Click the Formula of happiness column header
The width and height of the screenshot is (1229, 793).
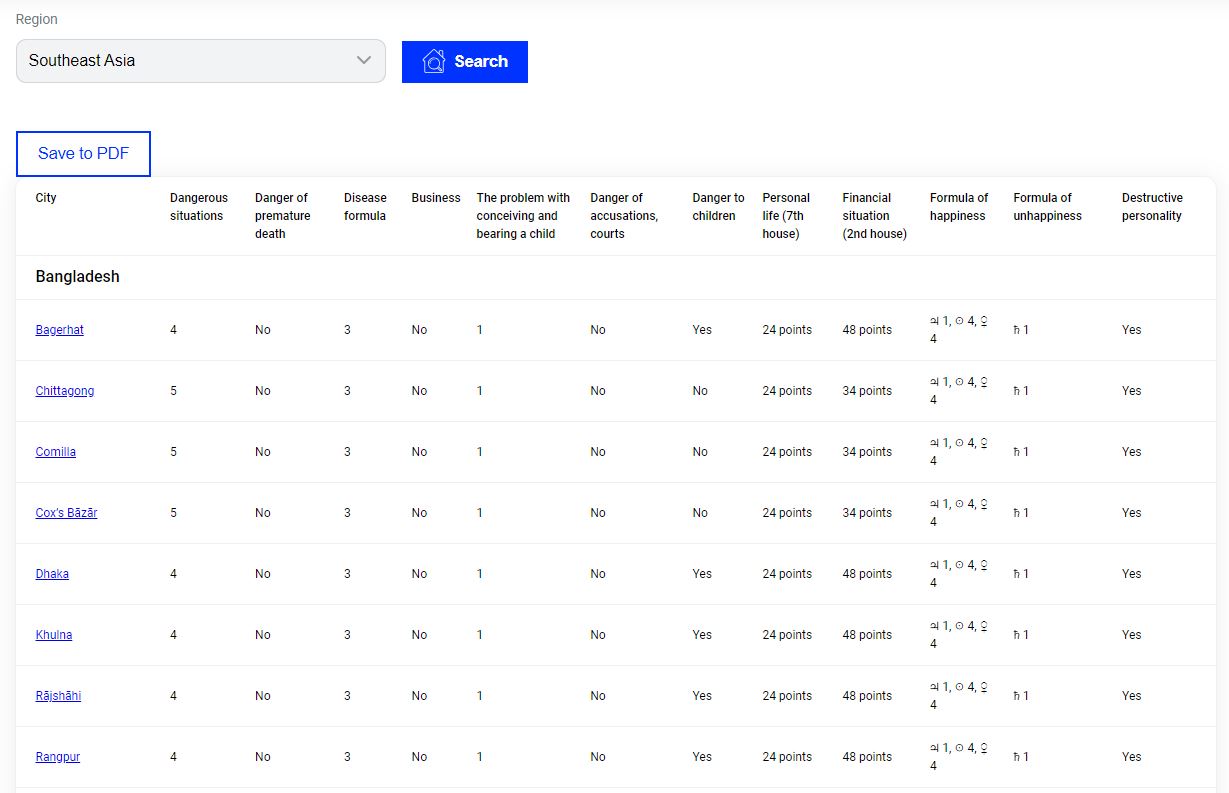958,207
